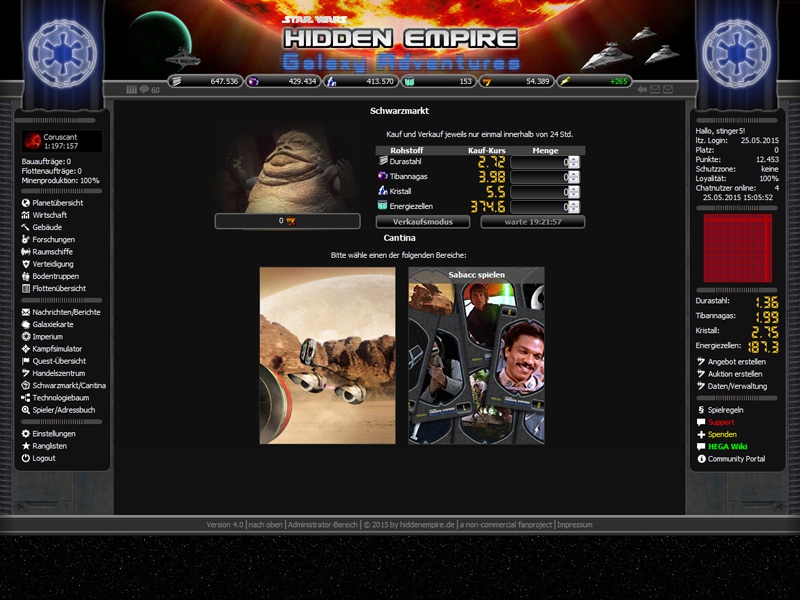Open Raumschiffe via its ship icon

click(x=26, y=252)
